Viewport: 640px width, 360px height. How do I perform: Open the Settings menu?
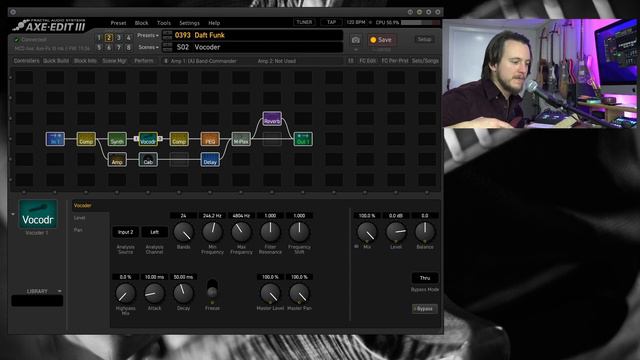point(189,23)
